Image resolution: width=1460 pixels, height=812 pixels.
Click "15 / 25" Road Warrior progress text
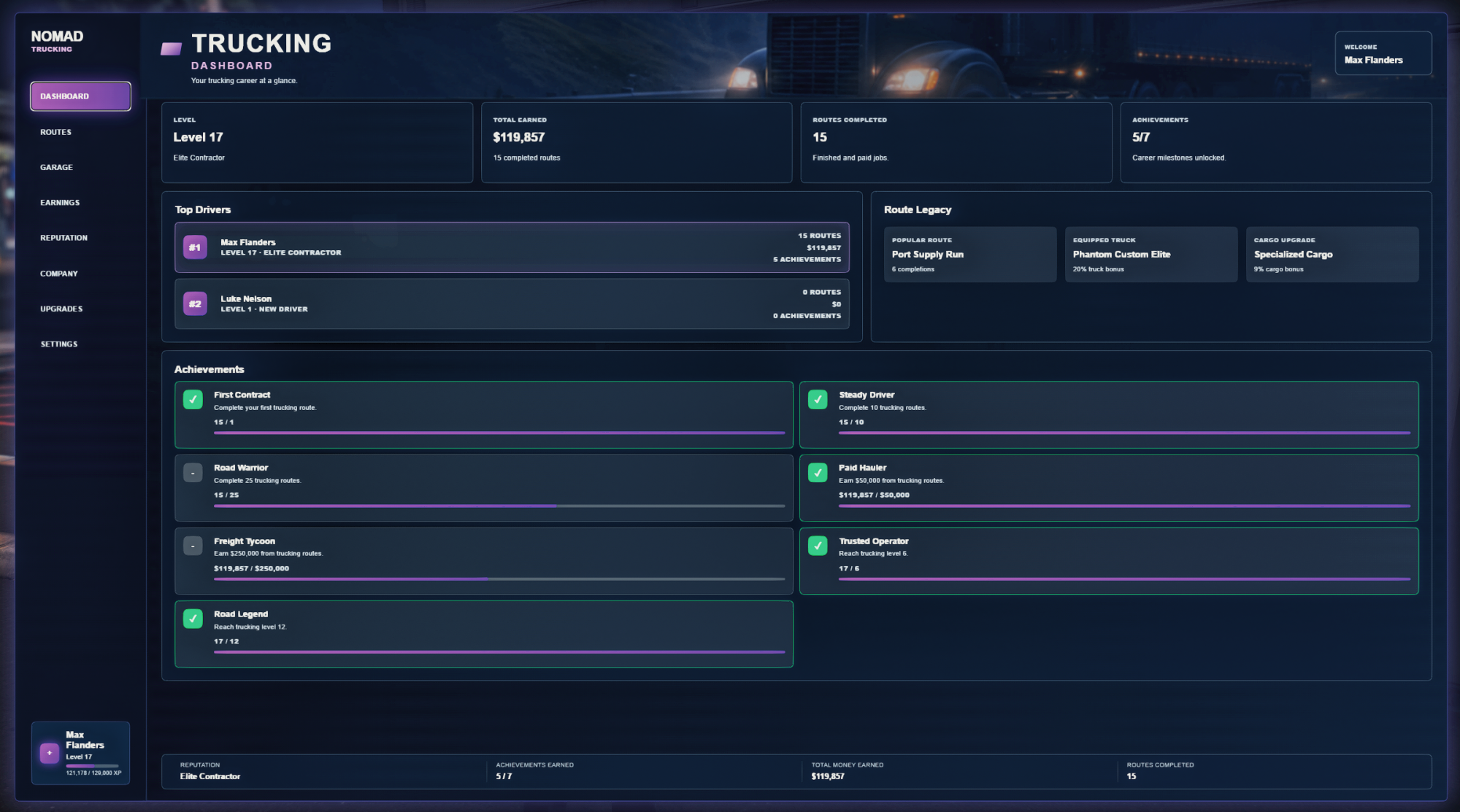226,495
